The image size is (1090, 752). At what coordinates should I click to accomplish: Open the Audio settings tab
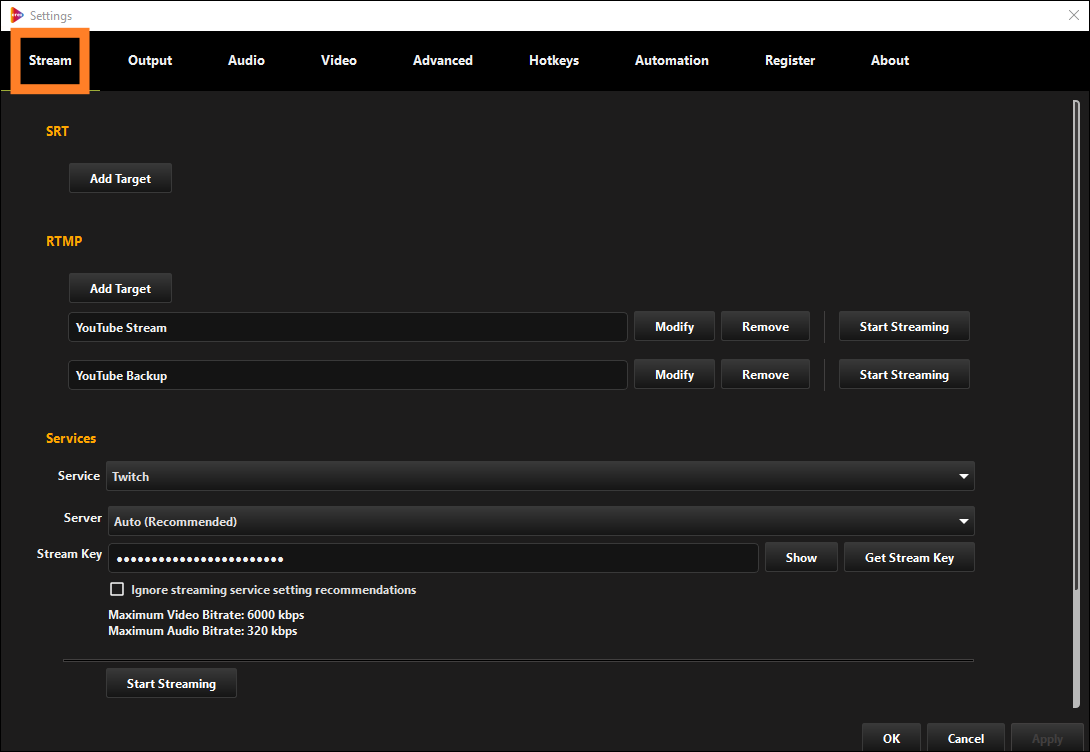(246, 60)
